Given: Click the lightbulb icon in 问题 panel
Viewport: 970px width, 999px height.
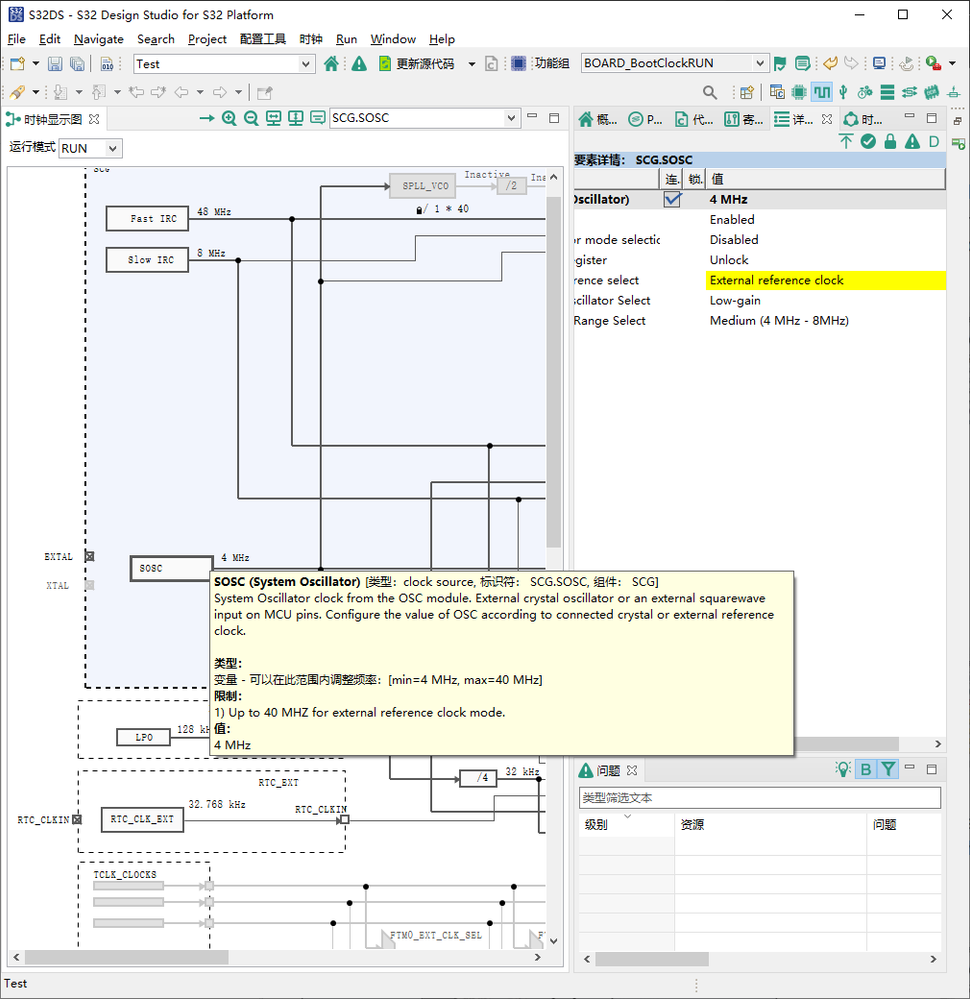Looking at the screenshot, I should [x=843, y=769].
